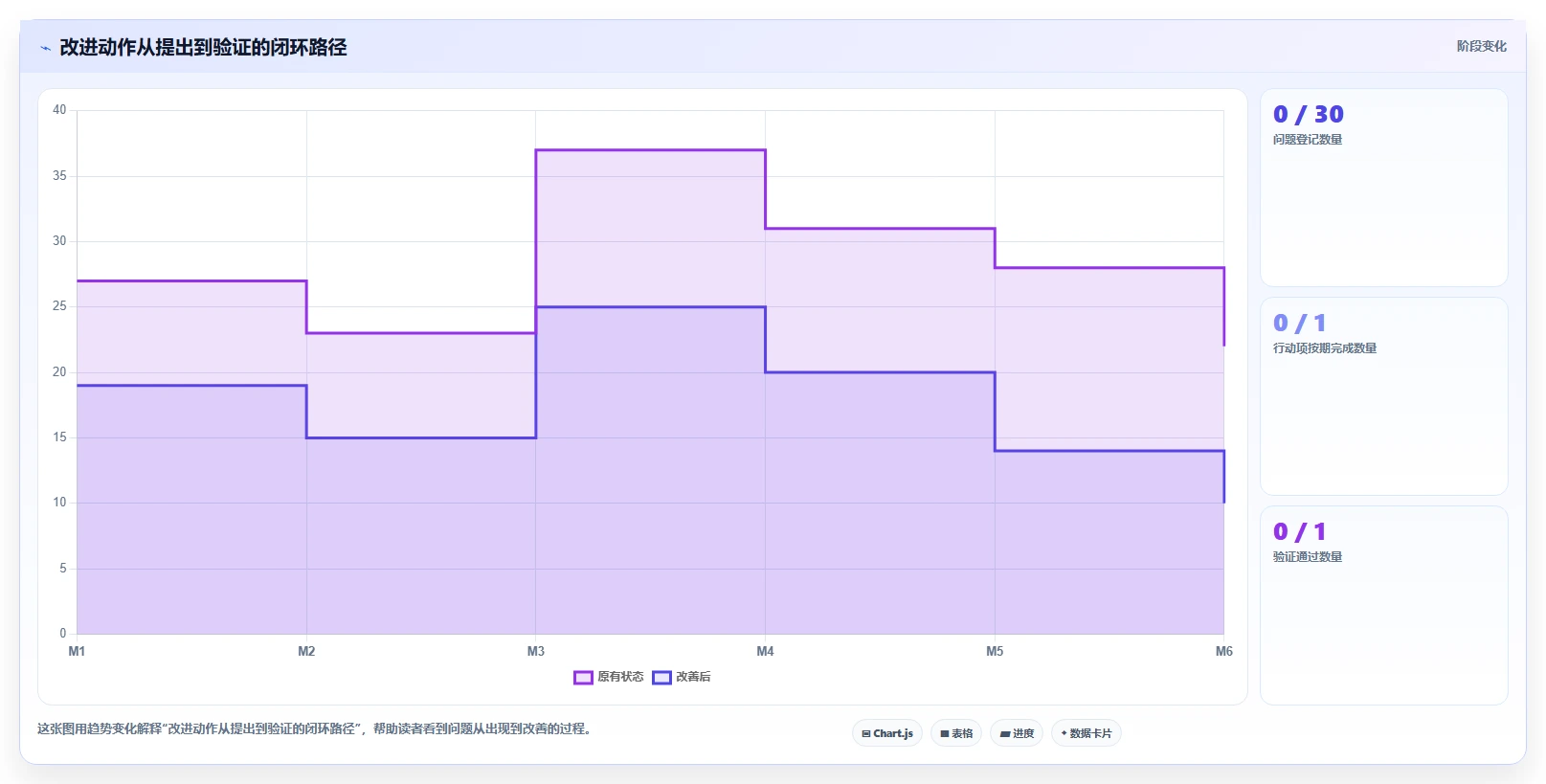Click the 30 y-axis tick label

[x=59, y=241]
